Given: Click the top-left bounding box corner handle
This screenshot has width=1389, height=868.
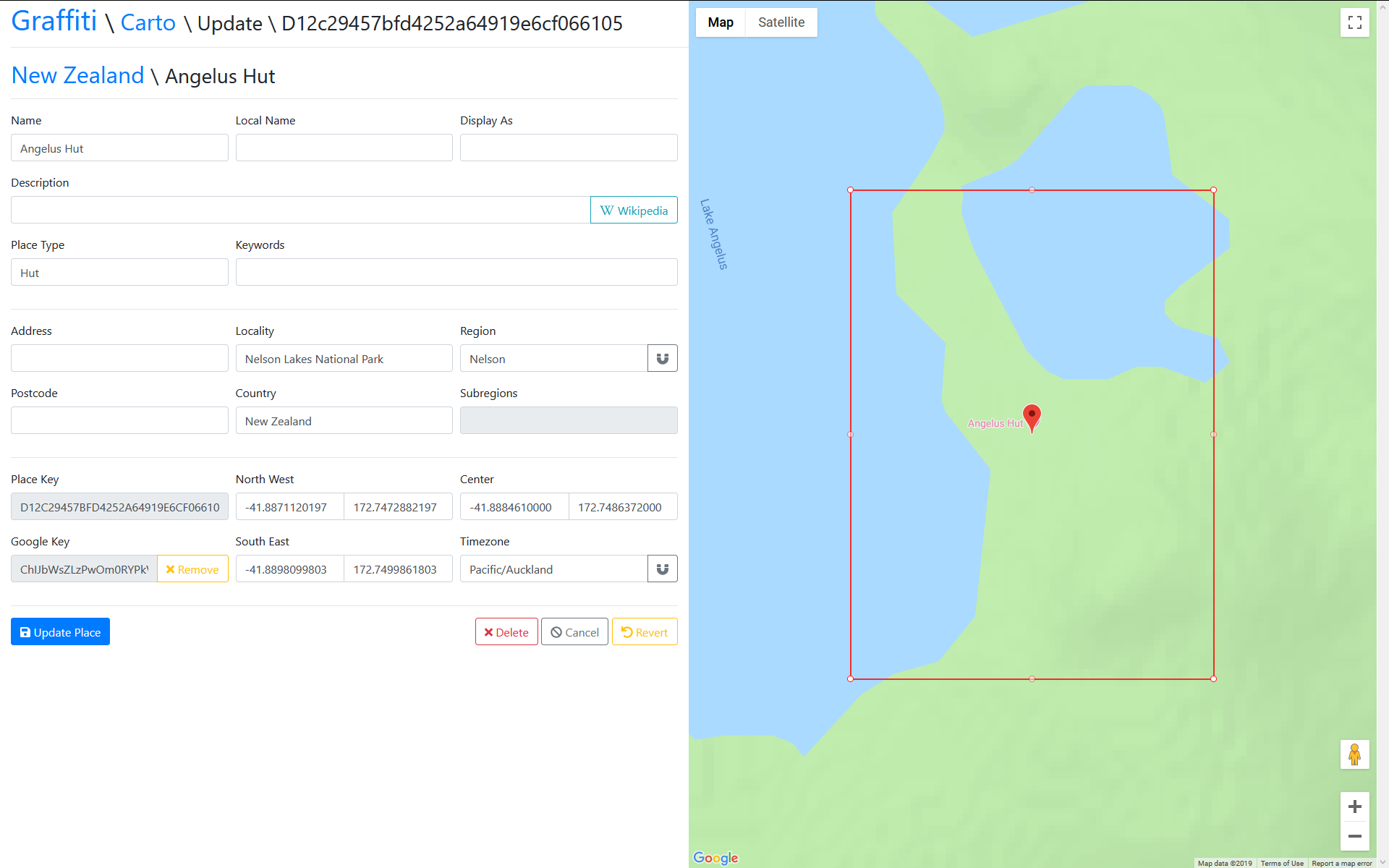Looking at the screenshot, I should pyautogui.click(x=851, y=190).
